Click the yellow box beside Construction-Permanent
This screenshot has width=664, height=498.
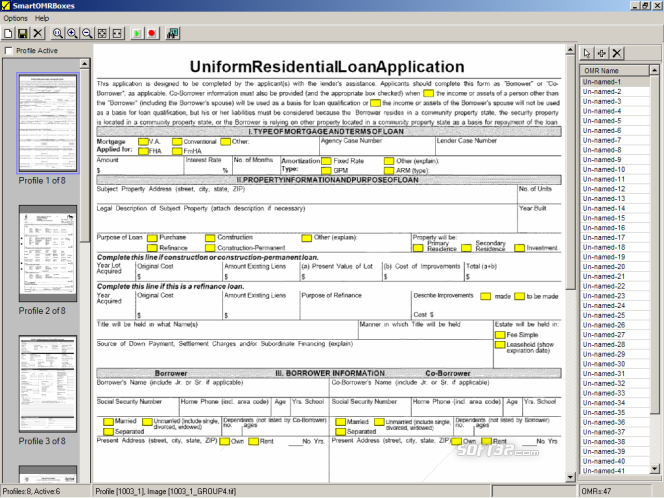click(210, 248)
